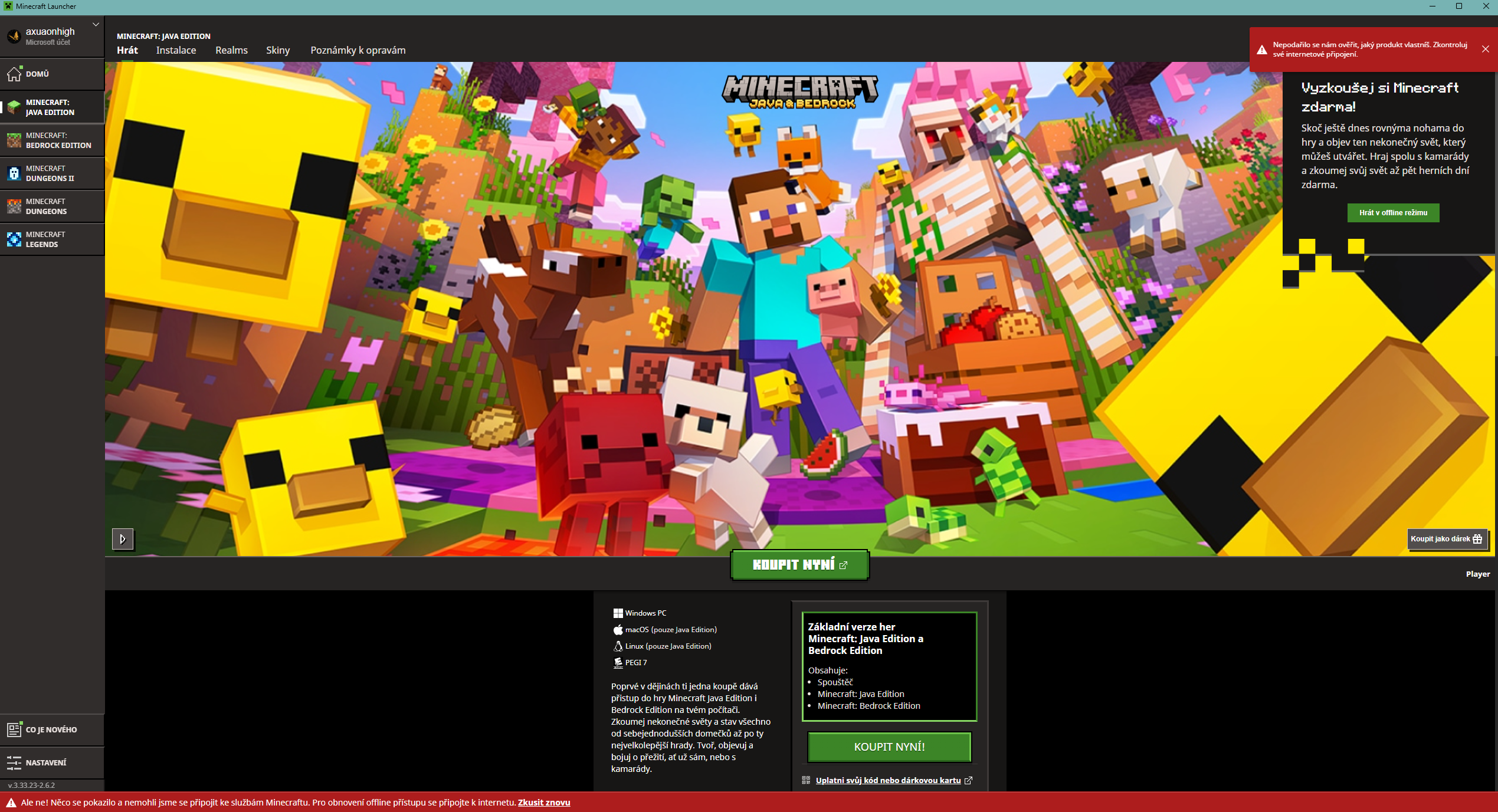Screen dimensions: 1498x812
Task: Select Minecraft: Bedrock Edition icon
Action: click(x=14, y=140)
